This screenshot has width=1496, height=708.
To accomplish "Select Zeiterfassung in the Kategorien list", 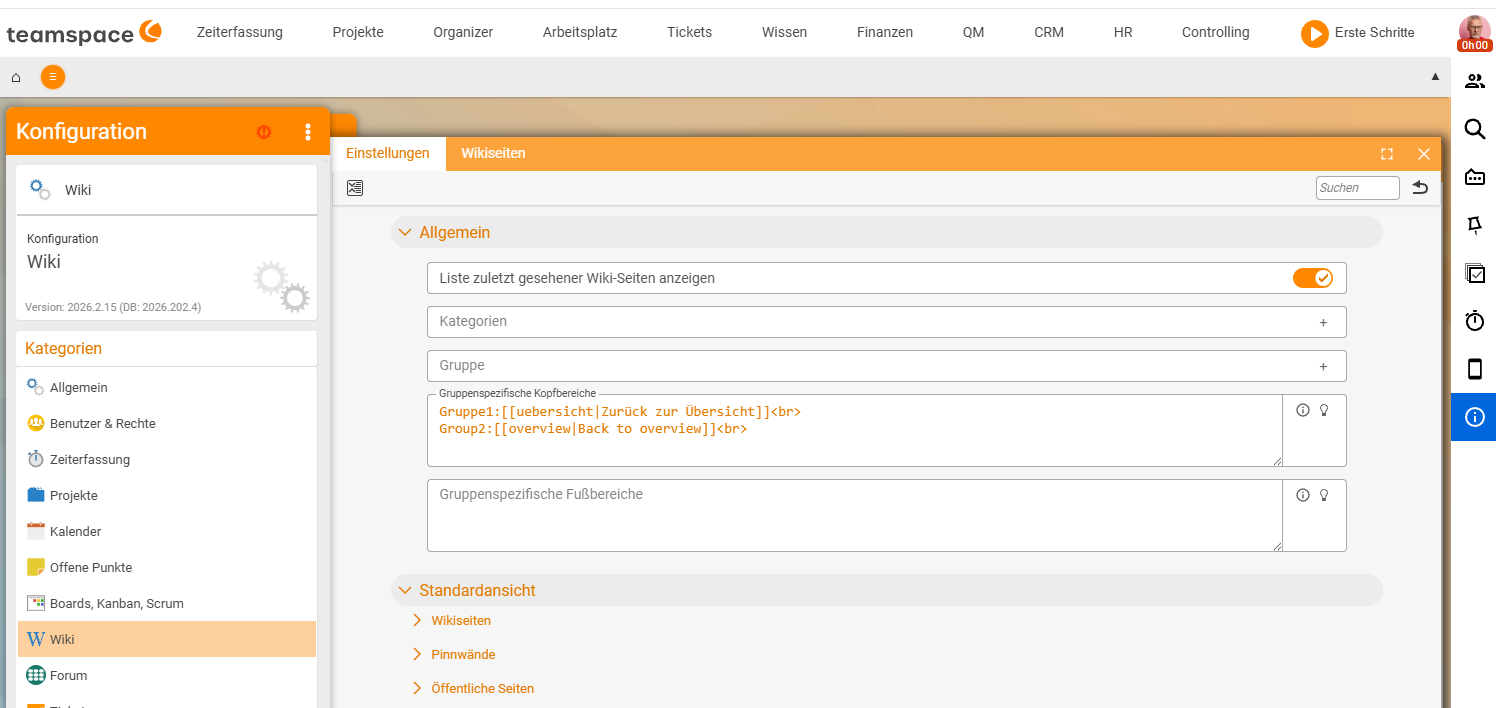I will [167, 459].
